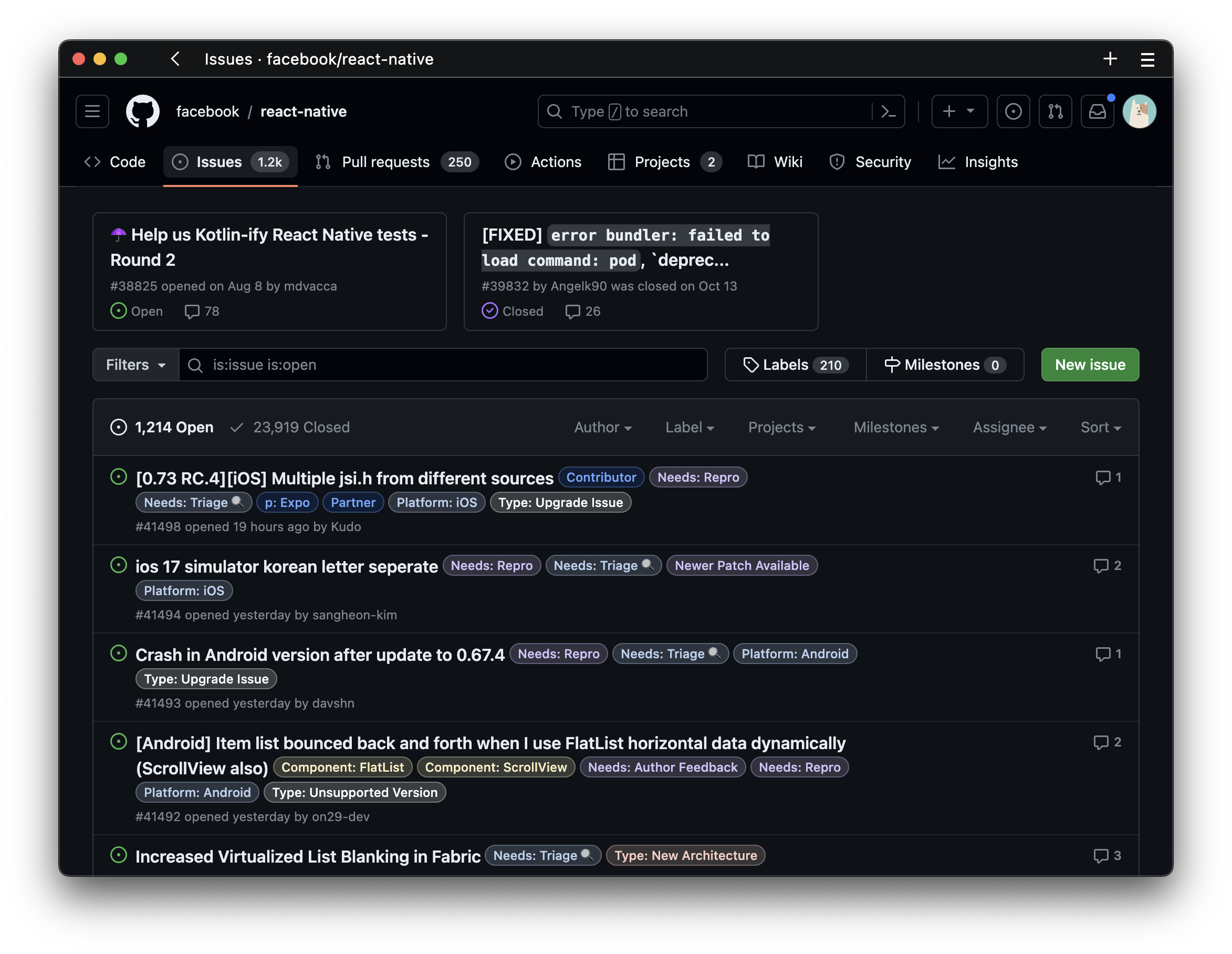Open the notifications inbox icon
Image resolution: width=1232 pixels, height=954 pixels.
(x=1097, y=112)
